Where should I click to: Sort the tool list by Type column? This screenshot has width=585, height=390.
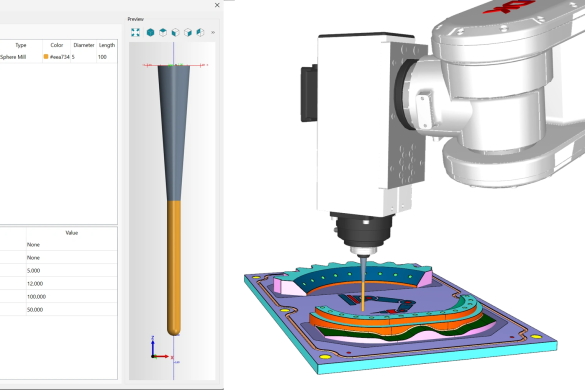pyautogui.click(x=21, y=45)
